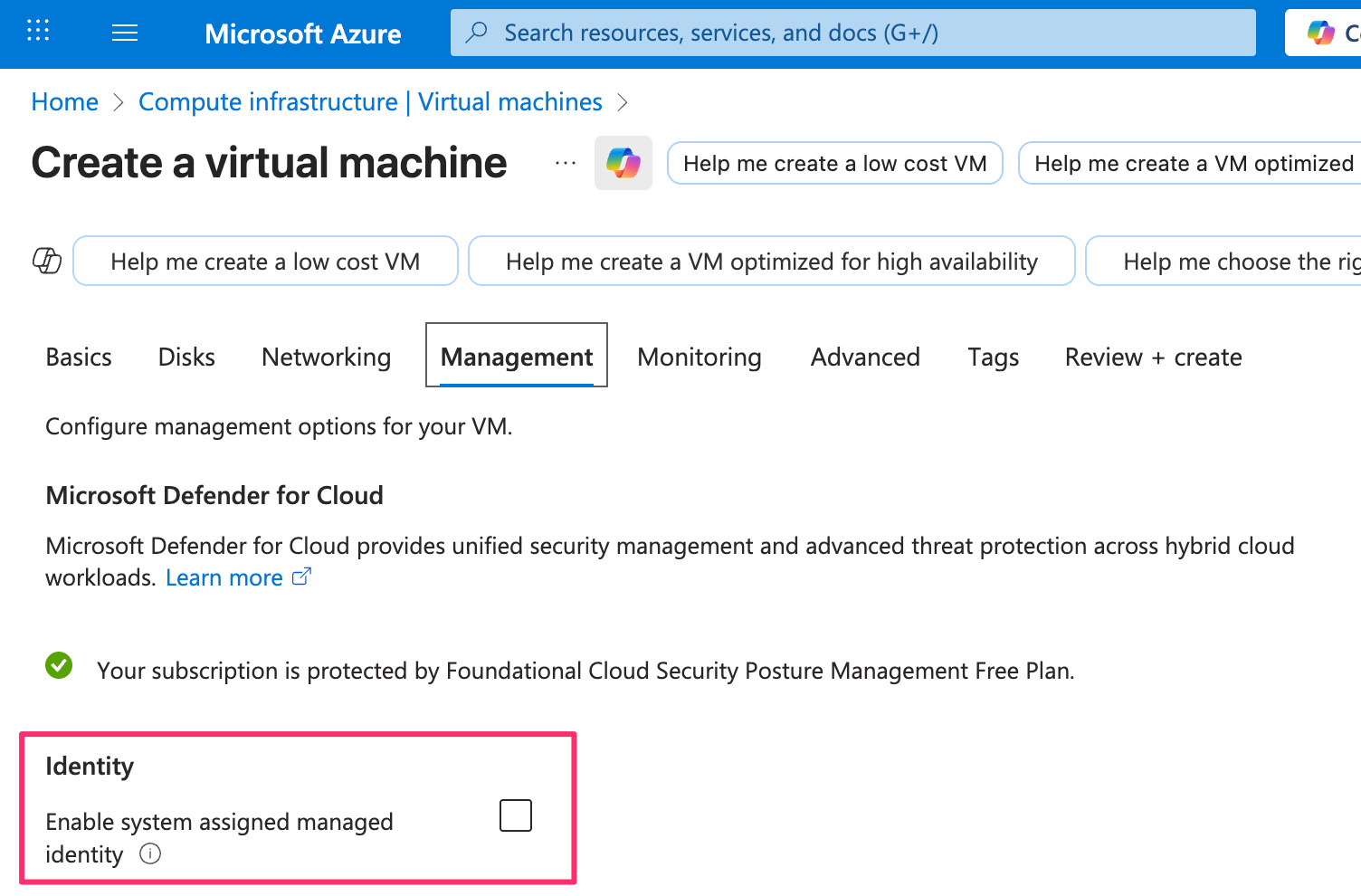Click the search magnifier icon
The height and width of the screenshot is (896, 1361).
(476, 33)
